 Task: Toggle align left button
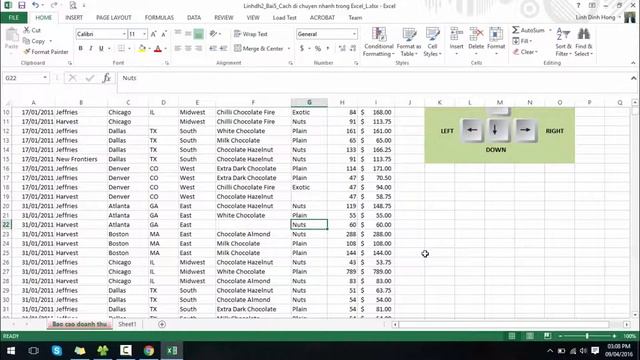(178, 49)
